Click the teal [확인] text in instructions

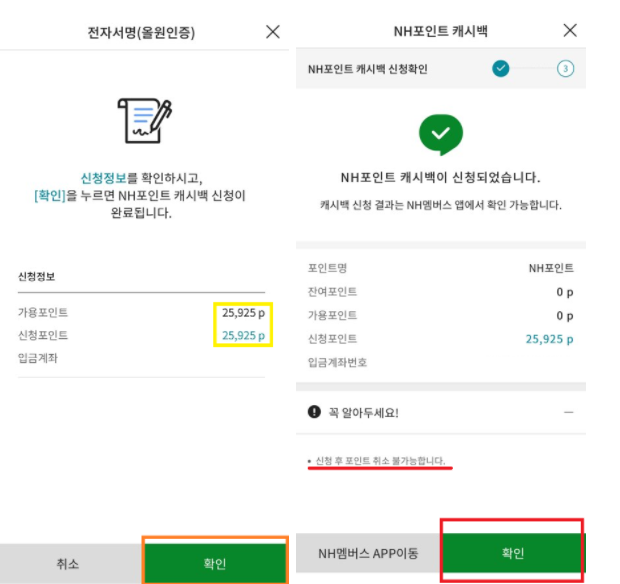pos(50,195)
